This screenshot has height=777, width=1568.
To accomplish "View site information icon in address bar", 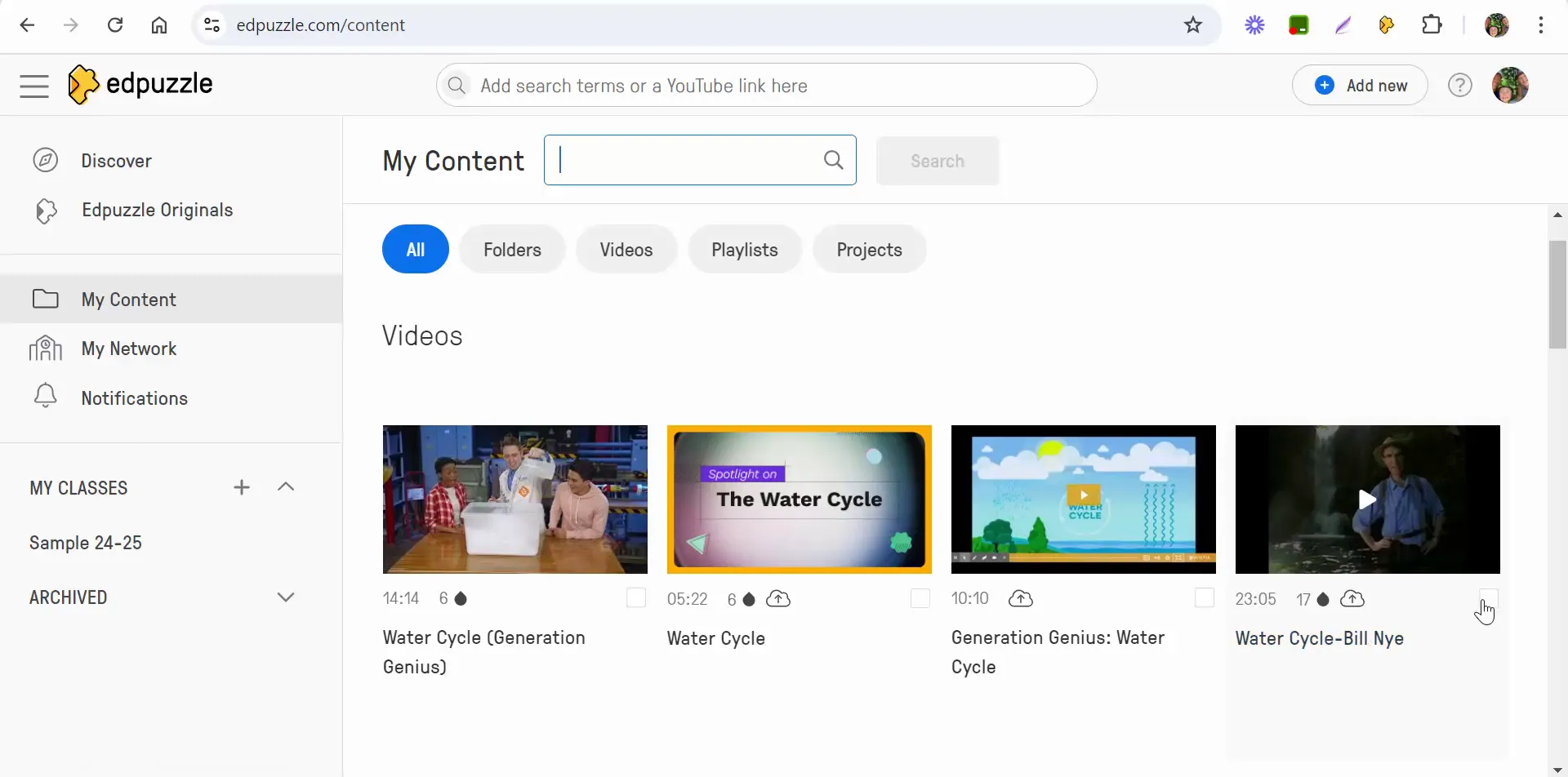I will coord(212,25).
